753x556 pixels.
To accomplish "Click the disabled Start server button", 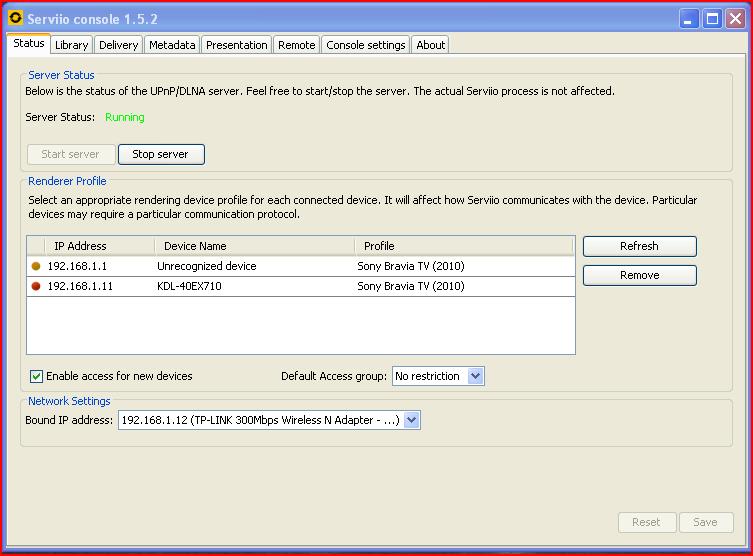I will pyautogui.click(x=71, y=154).
